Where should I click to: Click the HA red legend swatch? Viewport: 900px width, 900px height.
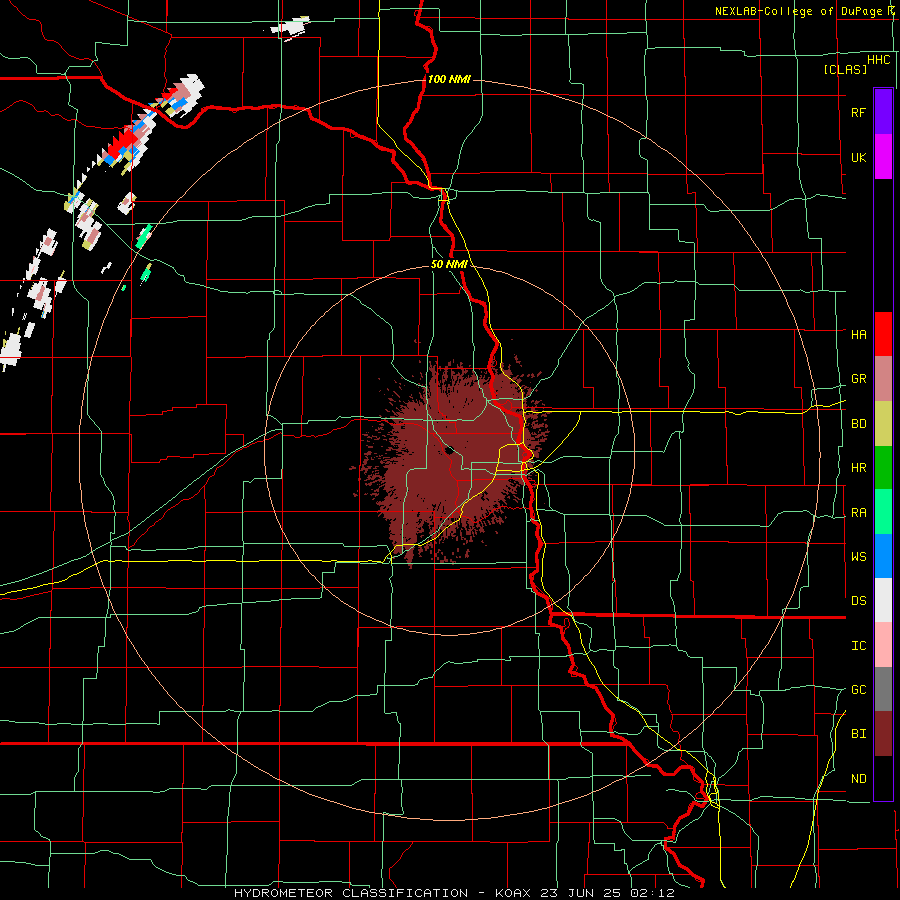coord(883,334)
